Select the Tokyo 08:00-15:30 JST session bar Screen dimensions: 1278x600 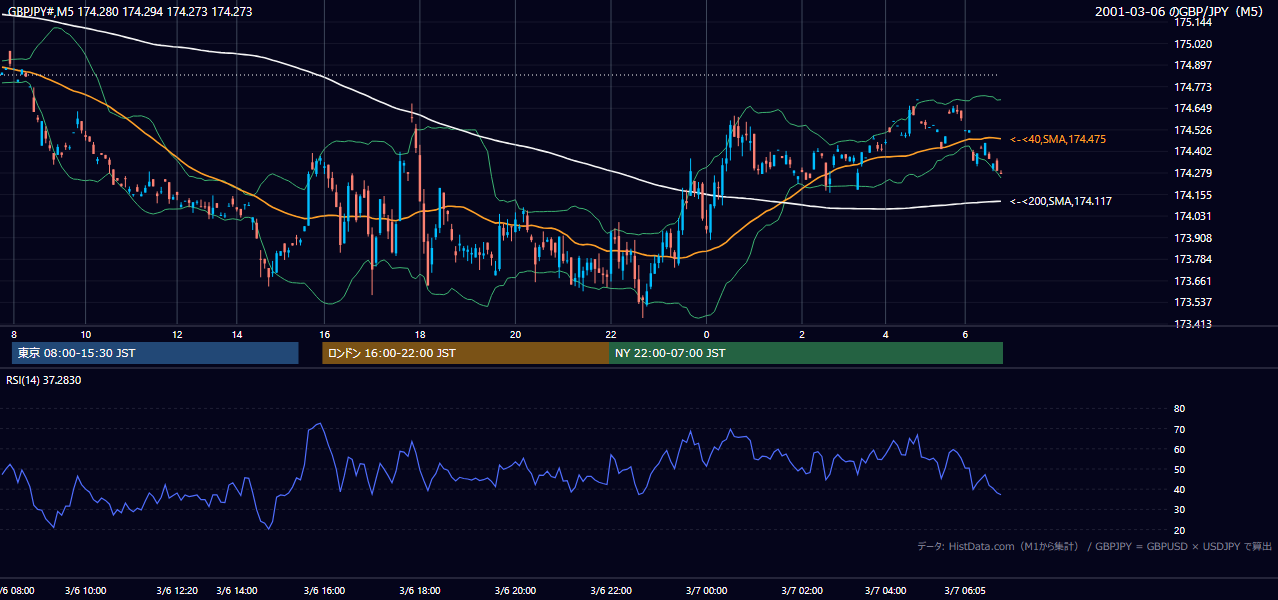click(155, 353)
